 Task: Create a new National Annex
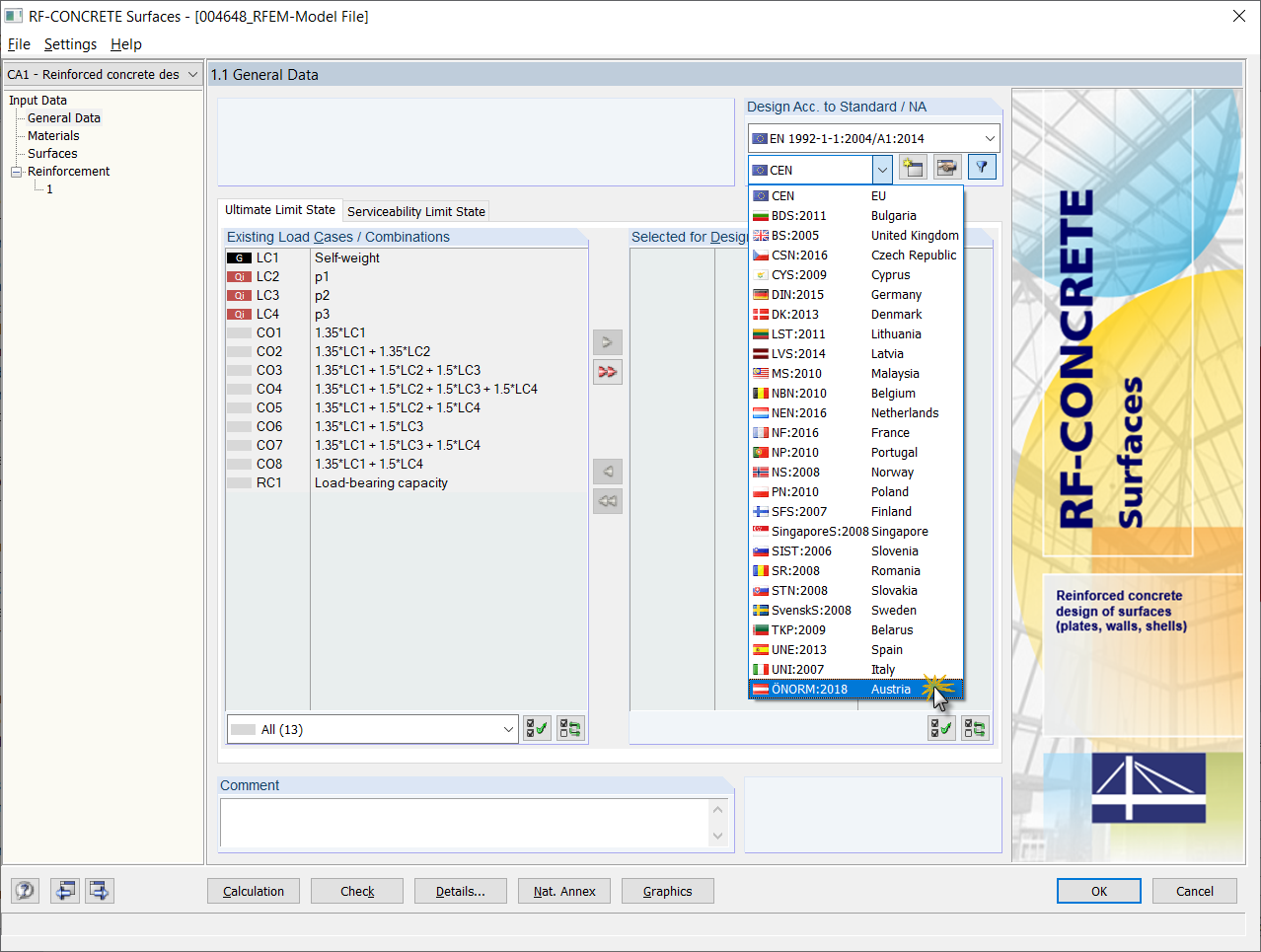tap(912, 167)
